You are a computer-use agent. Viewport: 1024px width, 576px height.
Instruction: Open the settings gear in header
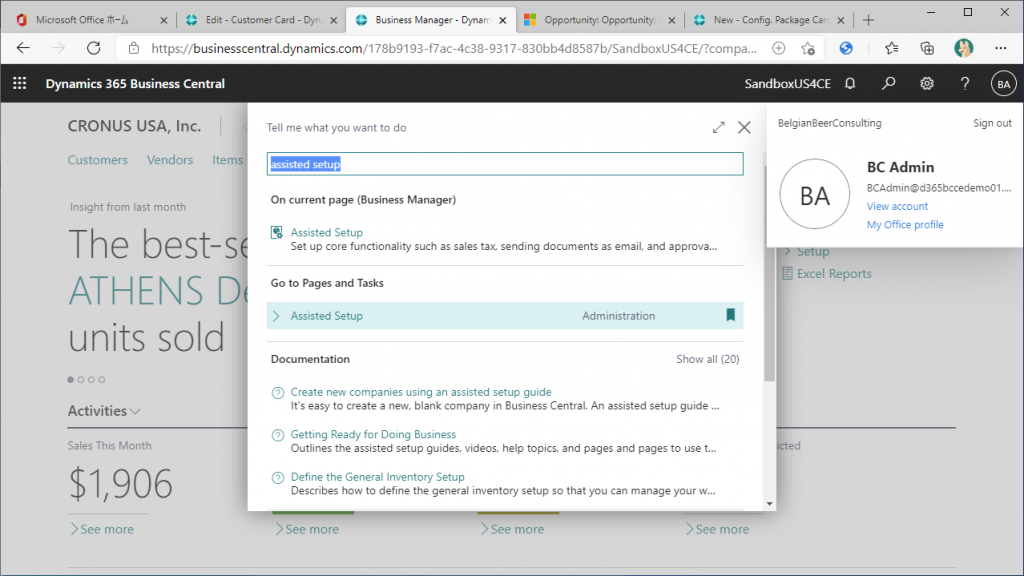click(927, 84)
